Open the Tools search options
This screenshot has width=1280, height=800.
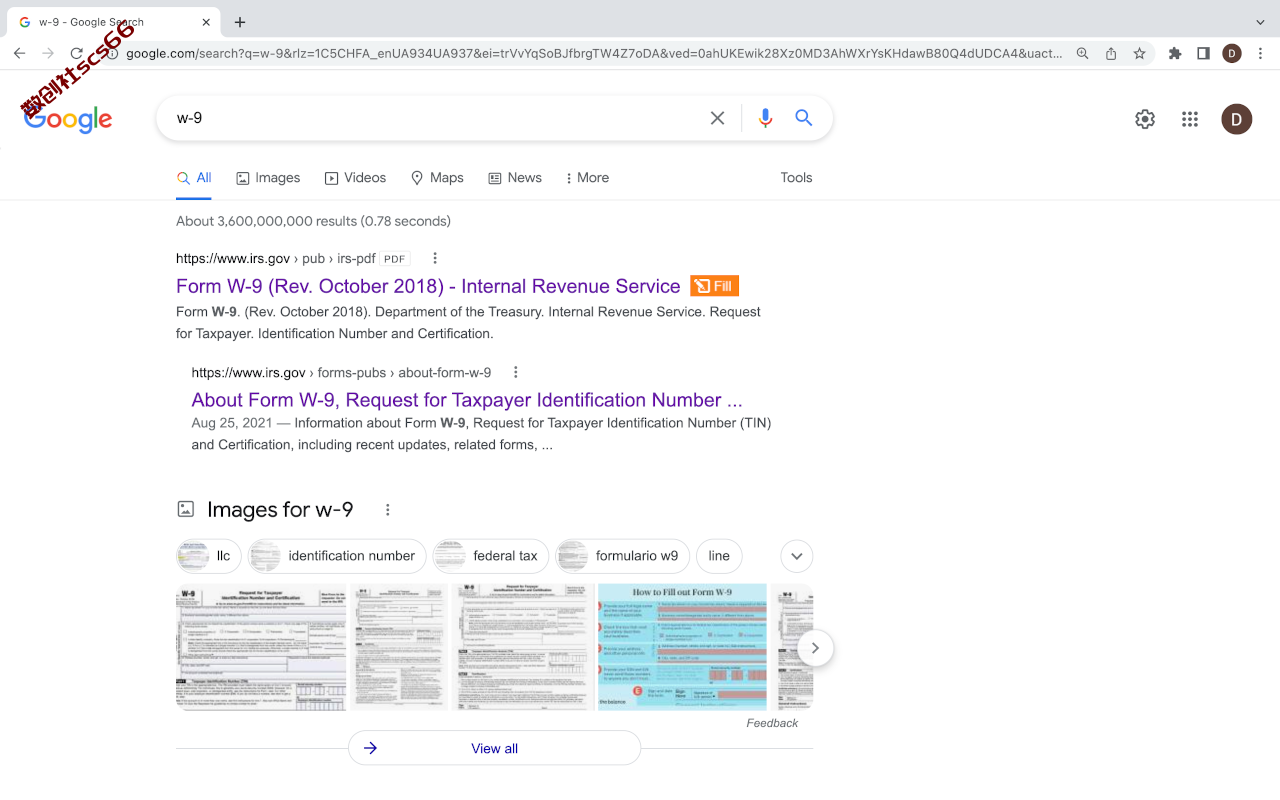[x=796, y=178]
